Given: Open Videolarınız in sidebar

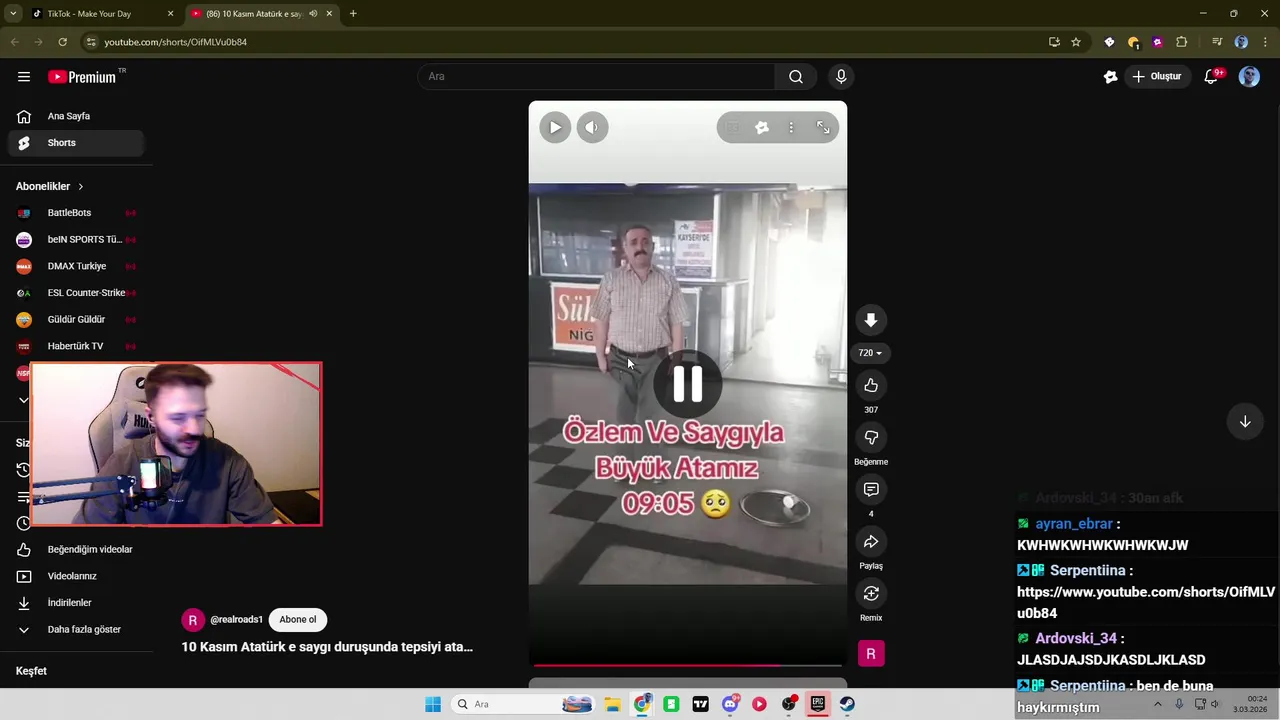Looking at the screenshot, I should point(77,576).
